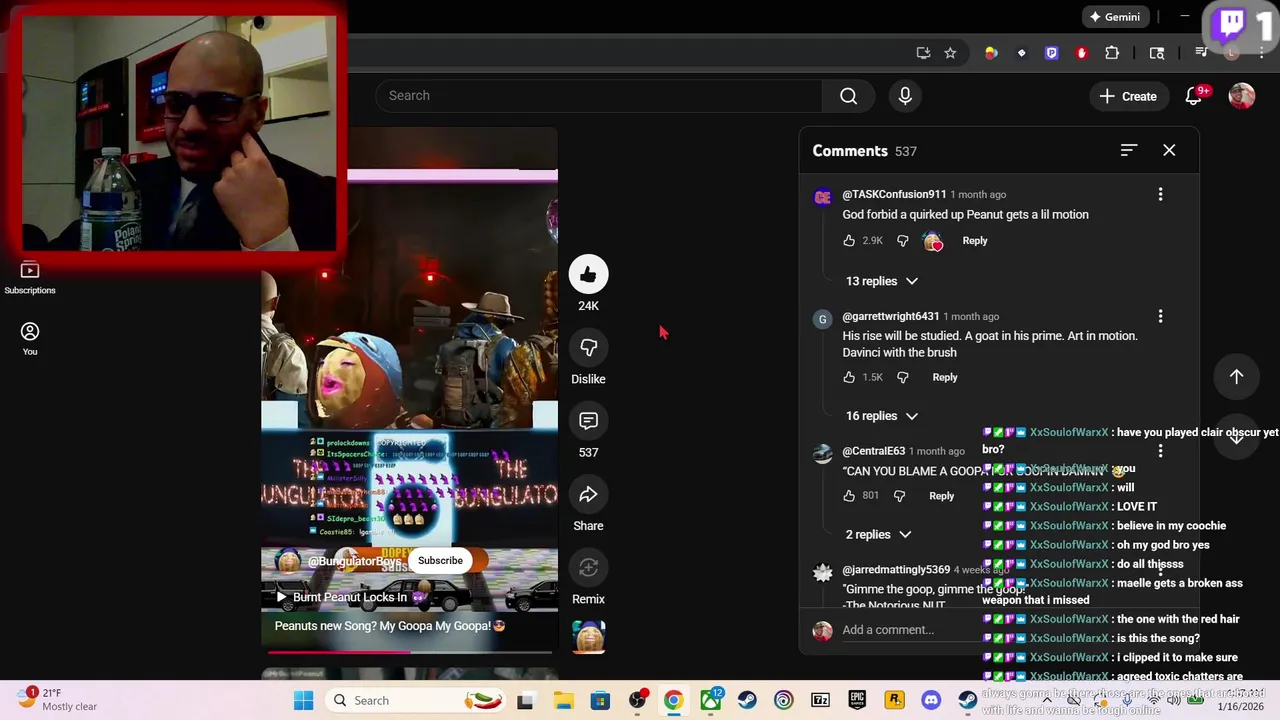
Task: Open the @TASKConfusion911 channel link
Action: 894,194
